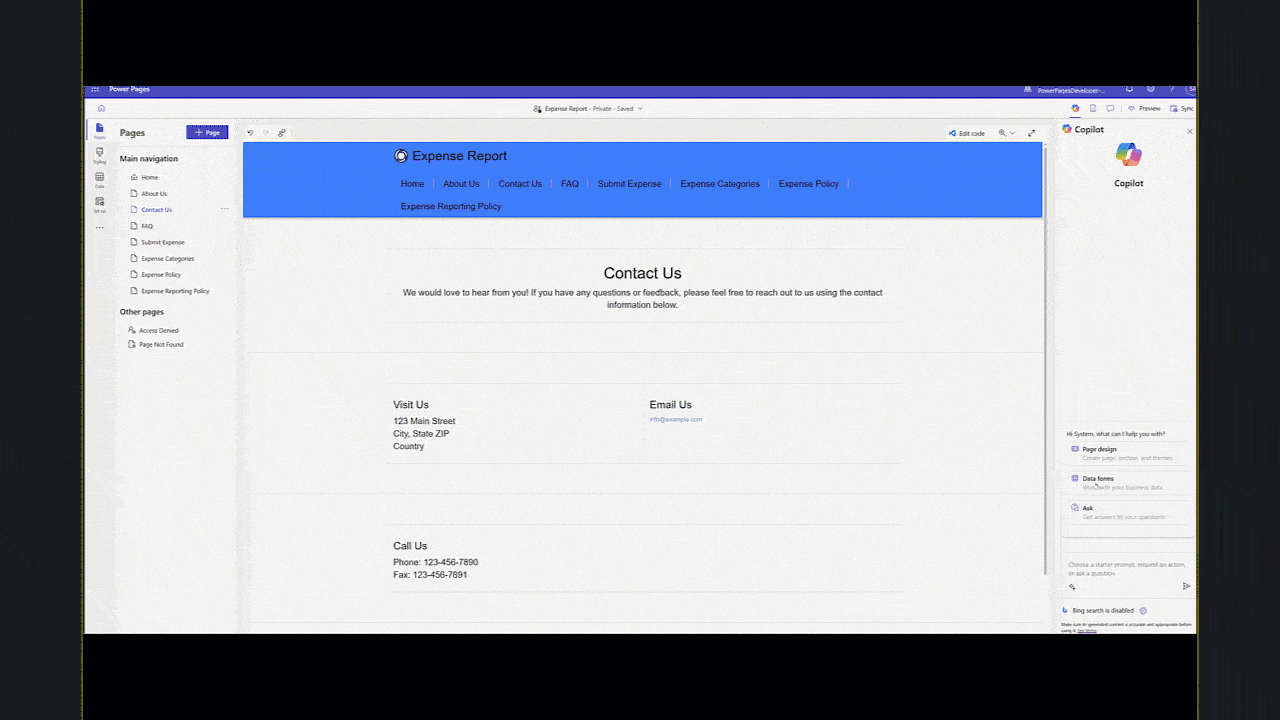The width and height of the screenshot is (1280, 720).
Task: Close the Copilot side panel
Action: click(1189, 131)
